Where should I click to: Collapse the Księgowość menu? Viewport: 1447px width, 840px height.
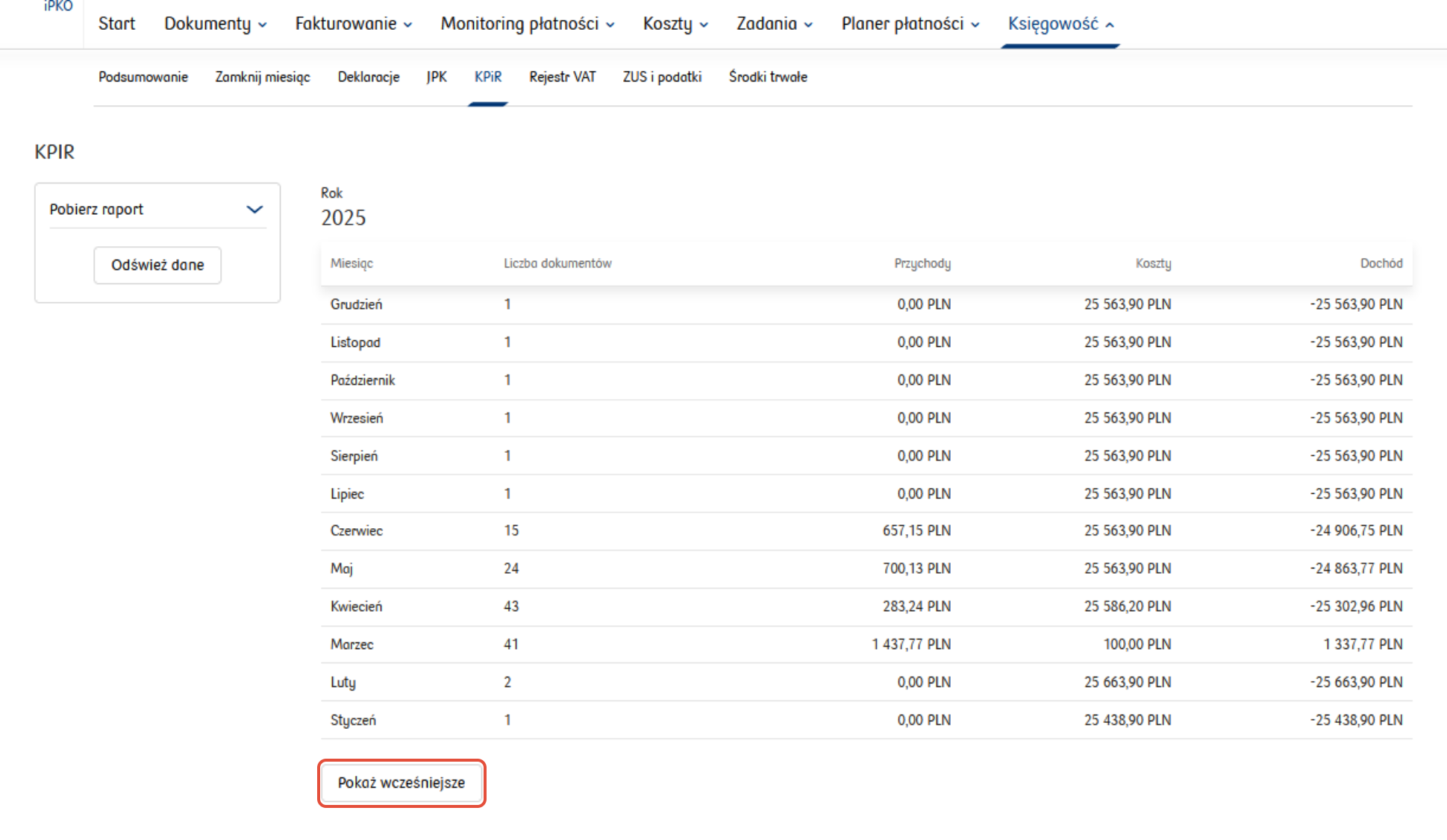click(1060, 24)
